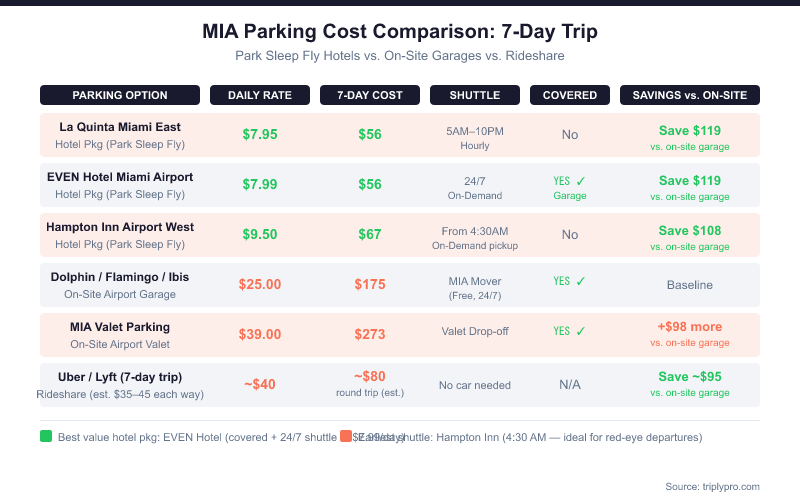Click the +$98 more valet savings text
This screenshot has height=500, width=800.
point(690,327)
